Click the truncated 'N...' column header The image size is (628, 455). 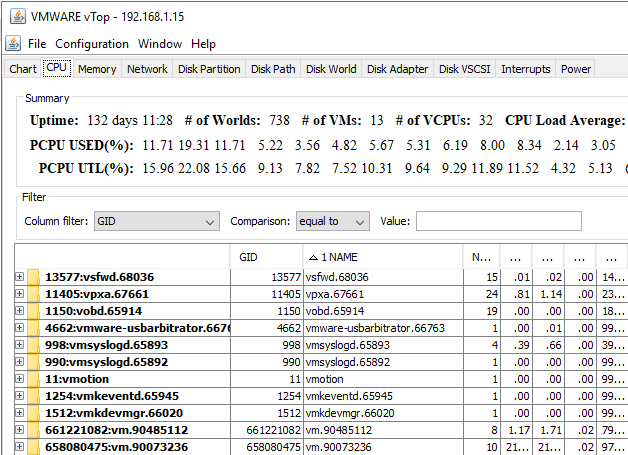[x=481, y=257]
